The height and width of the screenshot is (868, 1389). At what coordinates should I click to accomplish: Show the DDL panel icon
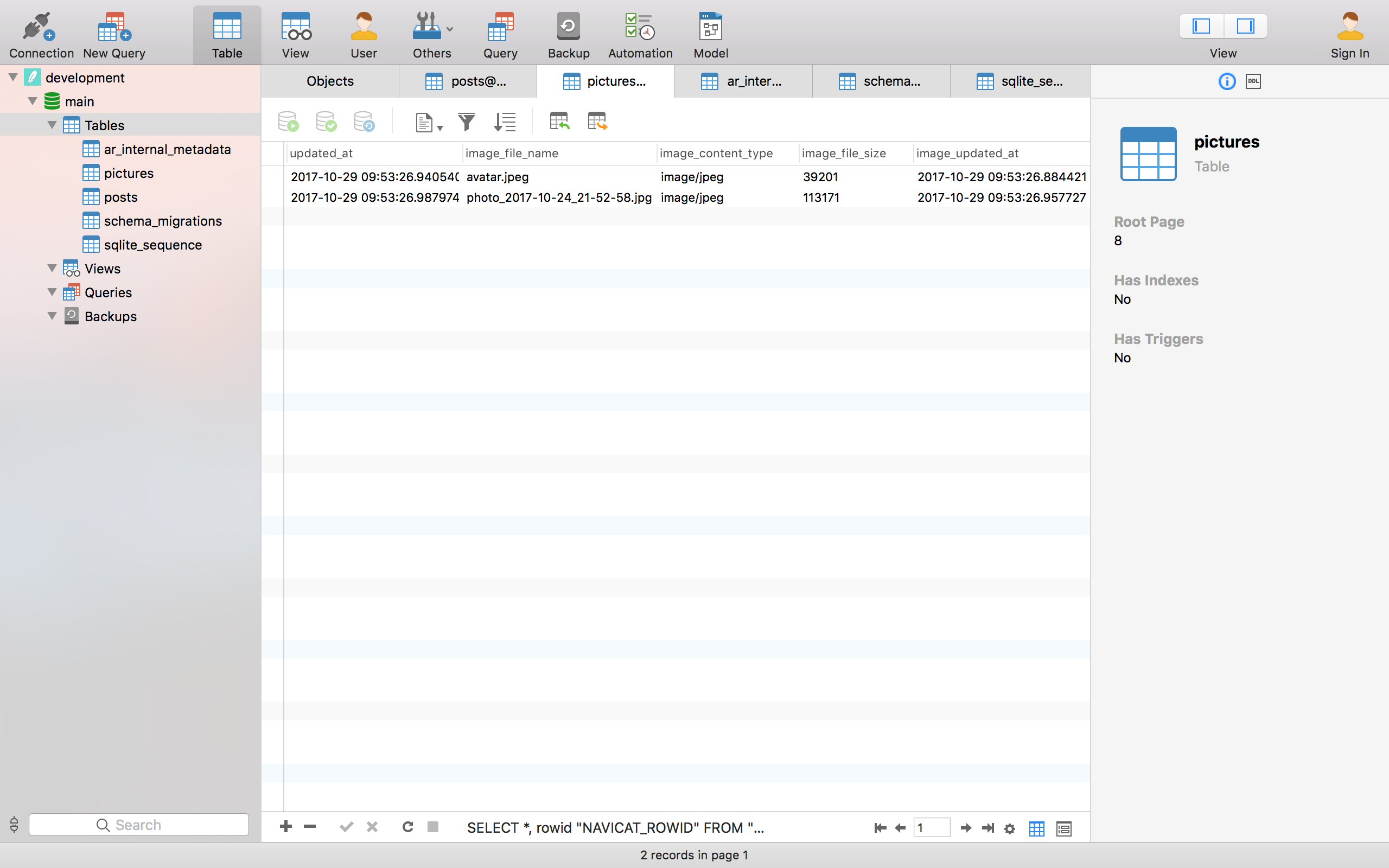pyautogui.click(x=1253, y=81)
